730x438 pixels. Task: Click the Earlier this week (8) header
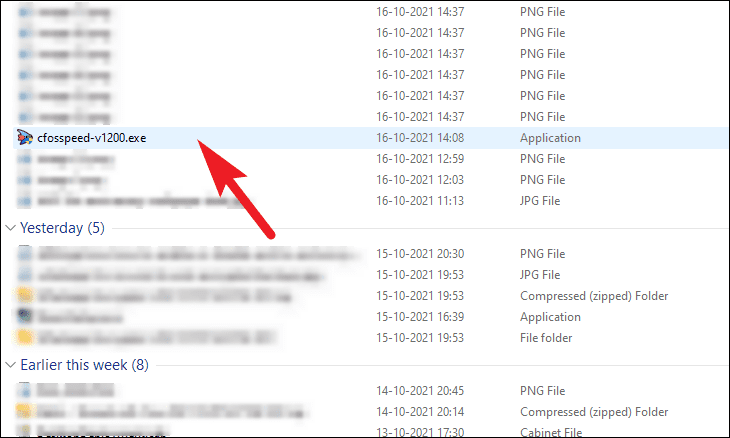pyautogui.click(x=84, y=365)
